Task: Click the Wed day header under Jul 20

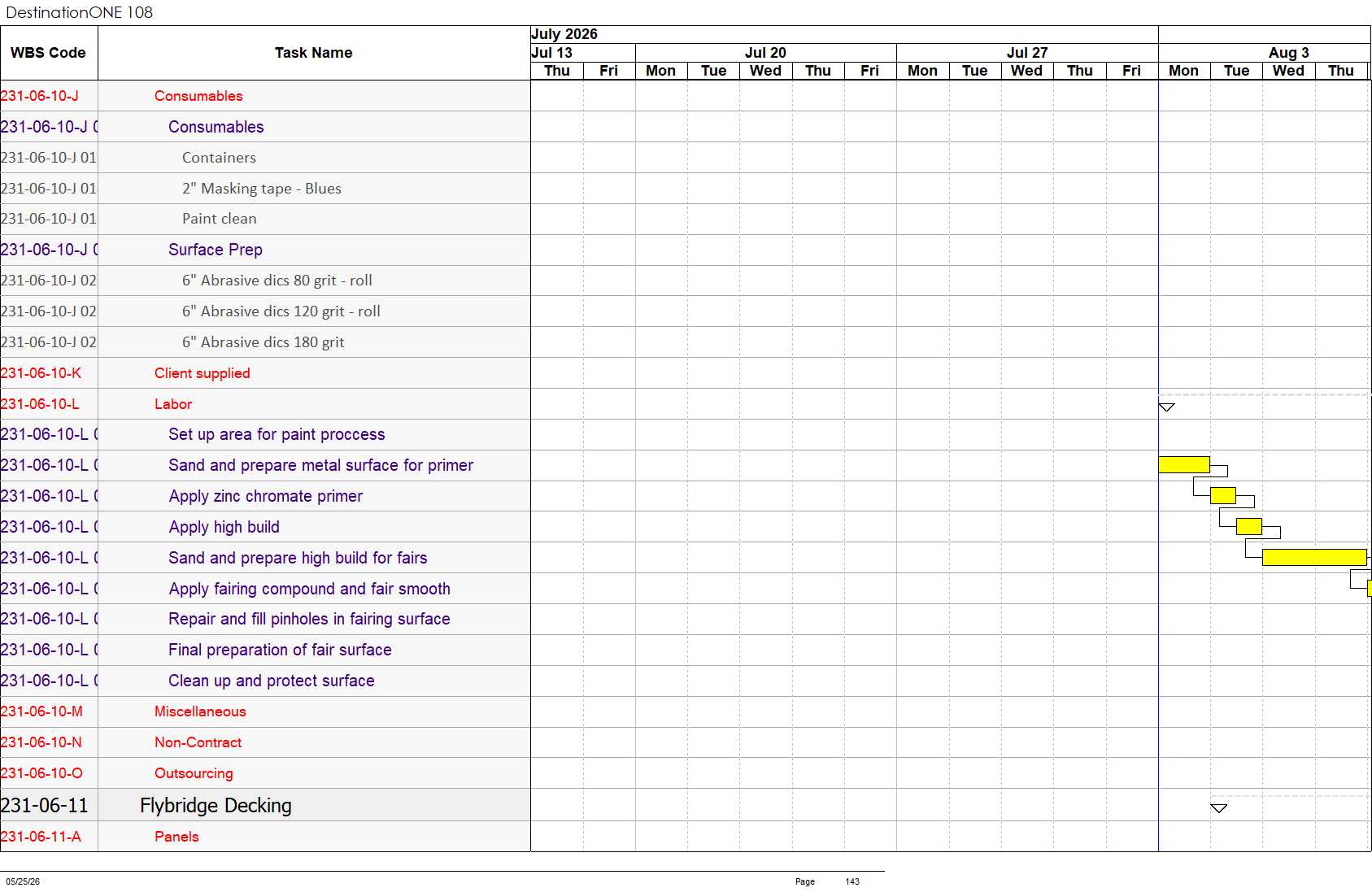Action: point(765,71)
